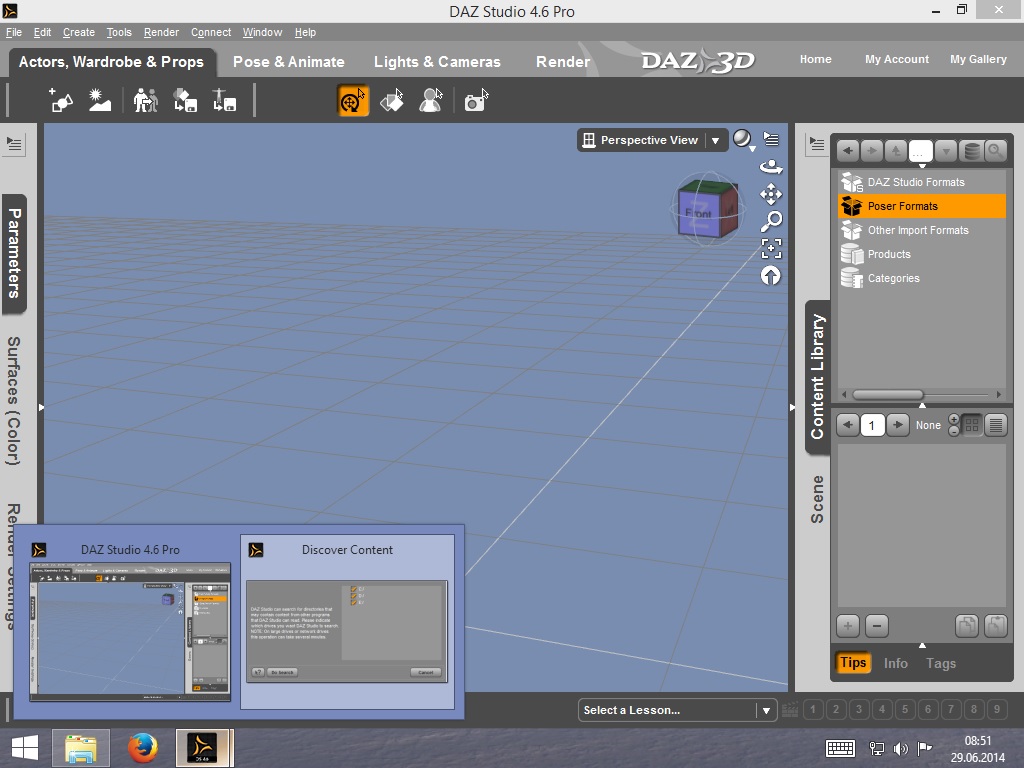Screen dimensions: 1024x768
Task: Click the Home link
Action: (x=816, y=59)
